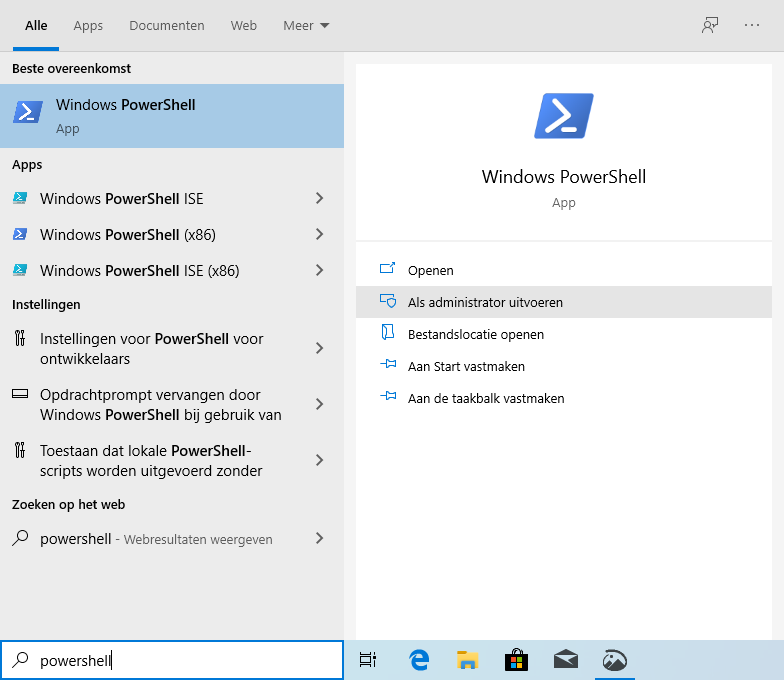Image resolution: width=784 pixels, height=680 pixels.
Task: Launch Microsoft Store from the taskbar
Action: click(516, 659)
